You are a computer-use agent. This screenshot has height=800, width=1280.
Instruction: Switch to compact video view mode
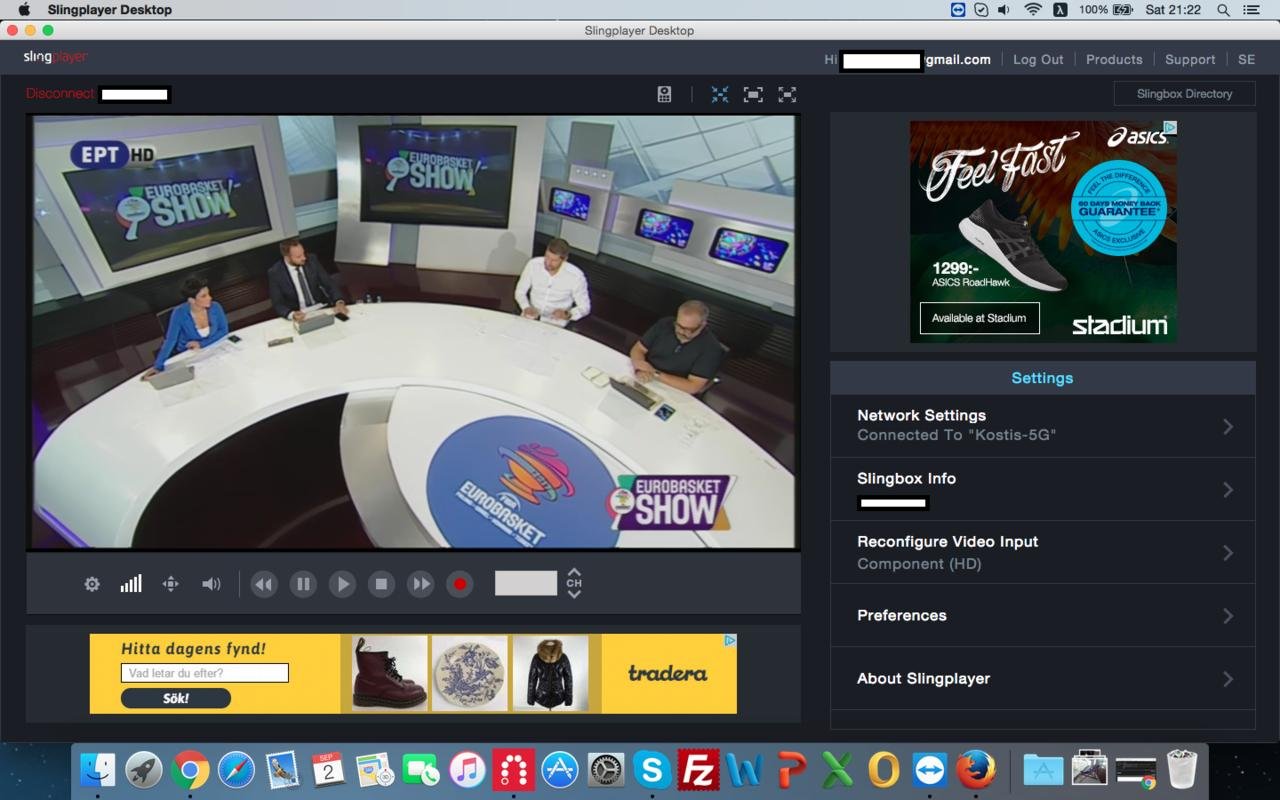[x=720, y=94]
